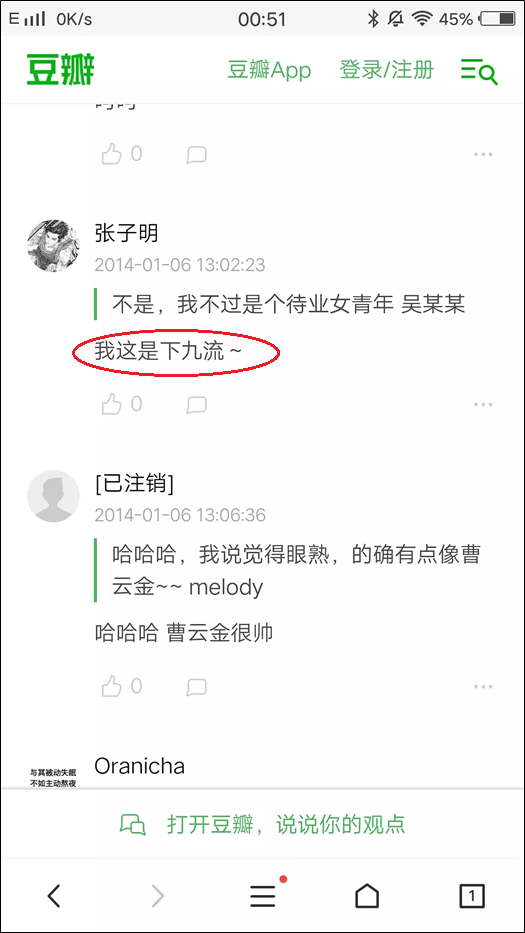Show more options for the top comment
Viewport: 525px width, 933px height.
click(483, 155)
